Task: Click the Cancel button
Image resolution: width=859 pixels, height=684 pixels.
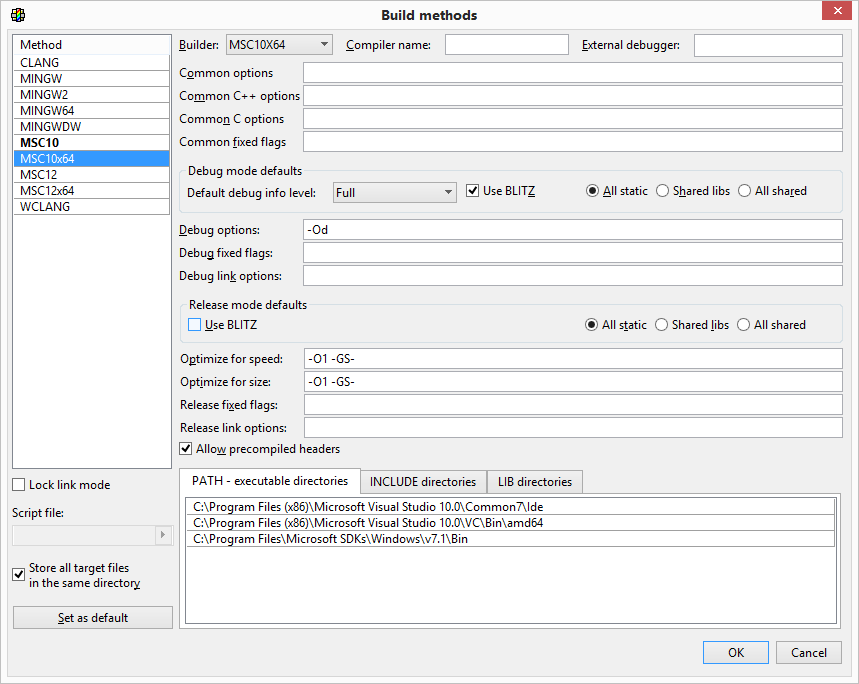Action: 808,653
